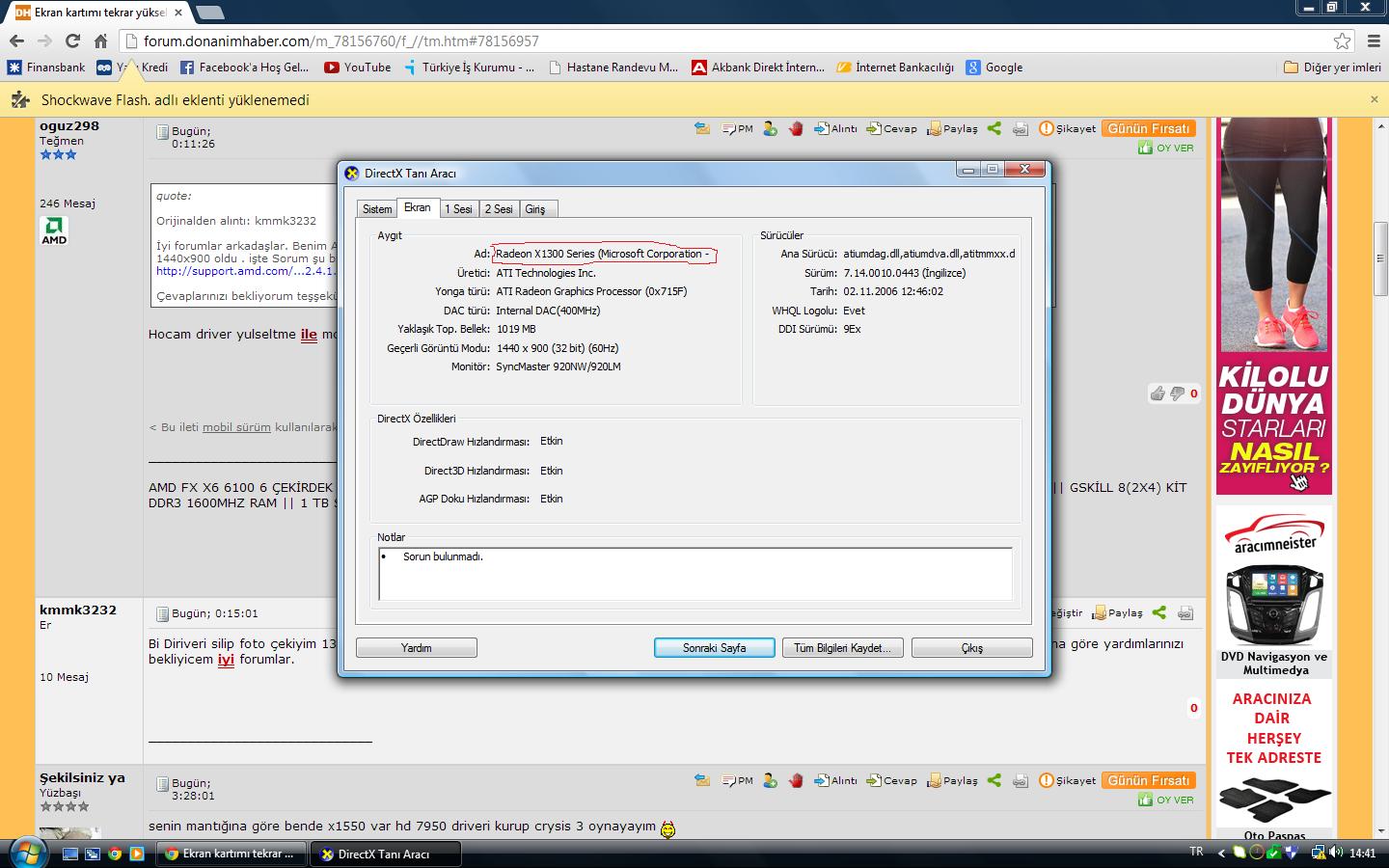This screenshot has width=1389, height=868.
Task: Click Cevap on oguz298 post
Action: pyautogui.click(x=891, y=128)
